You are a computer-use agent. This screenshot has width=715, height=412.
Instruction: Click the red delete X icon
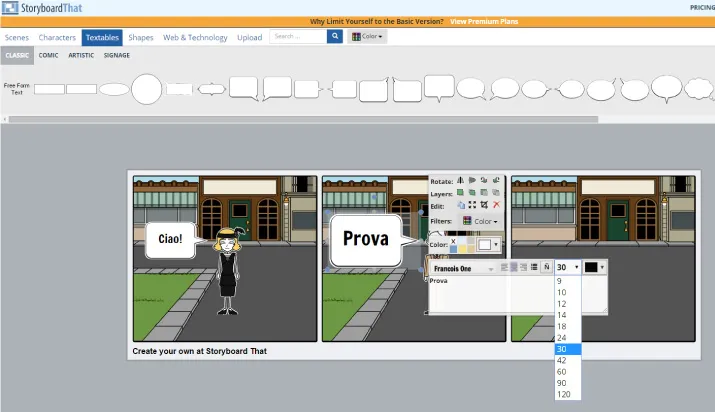496,205
